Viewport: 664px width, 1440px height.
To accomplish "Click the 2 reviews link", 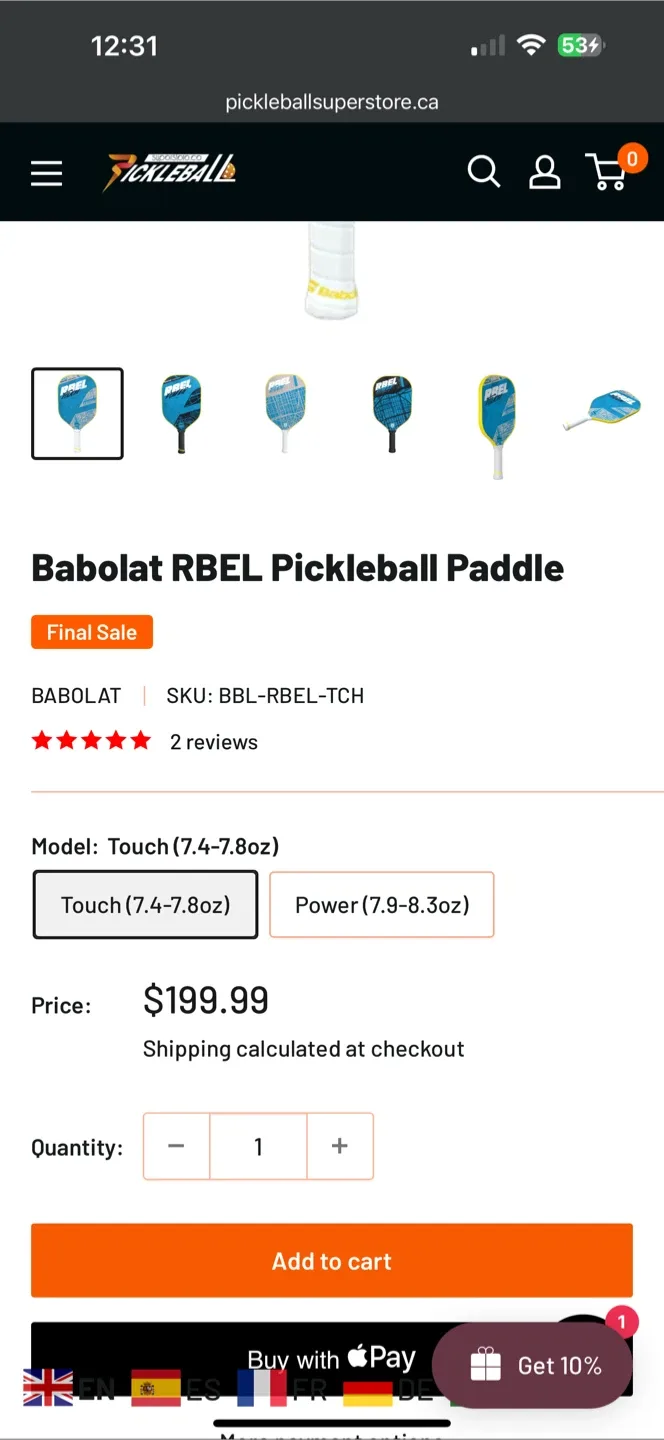I will (x=214, y=741).
